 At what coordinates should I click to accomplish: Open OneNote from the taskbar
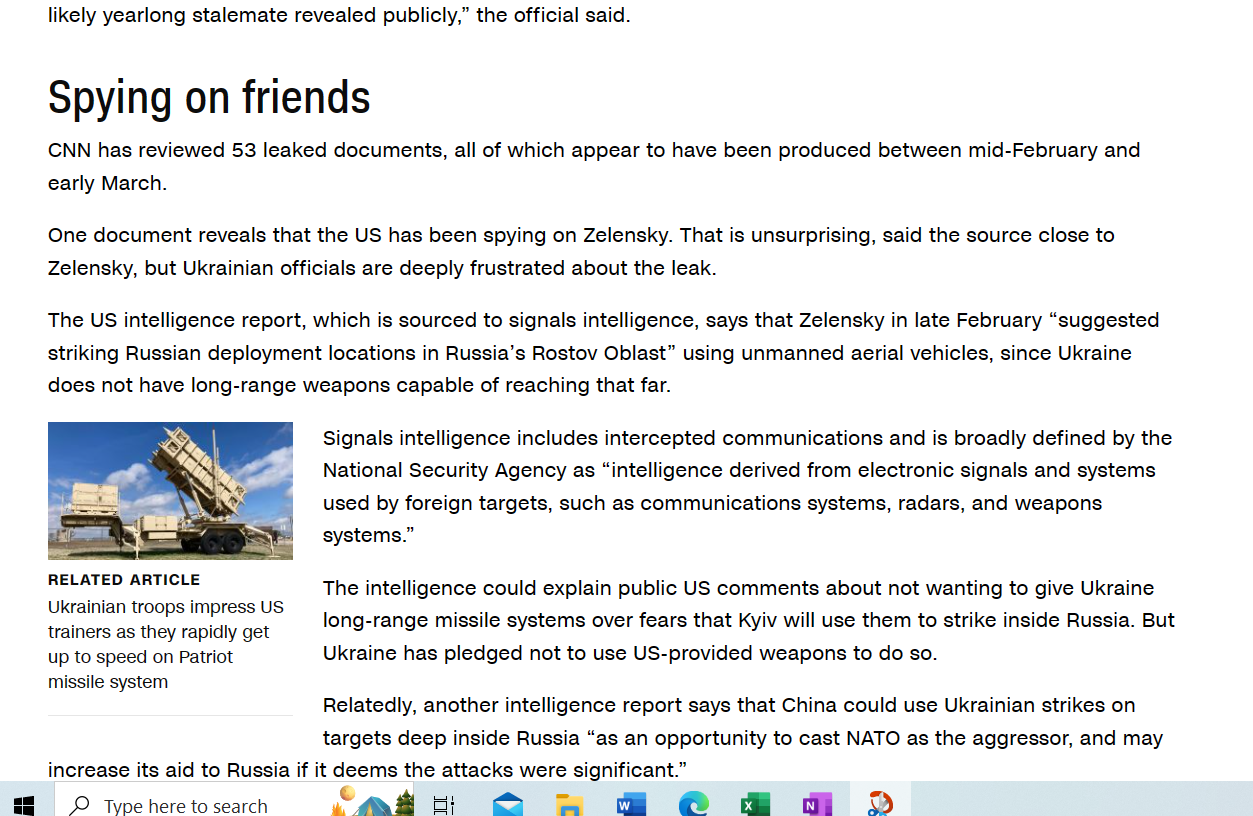pyautogui.click(x=818, y=804)
